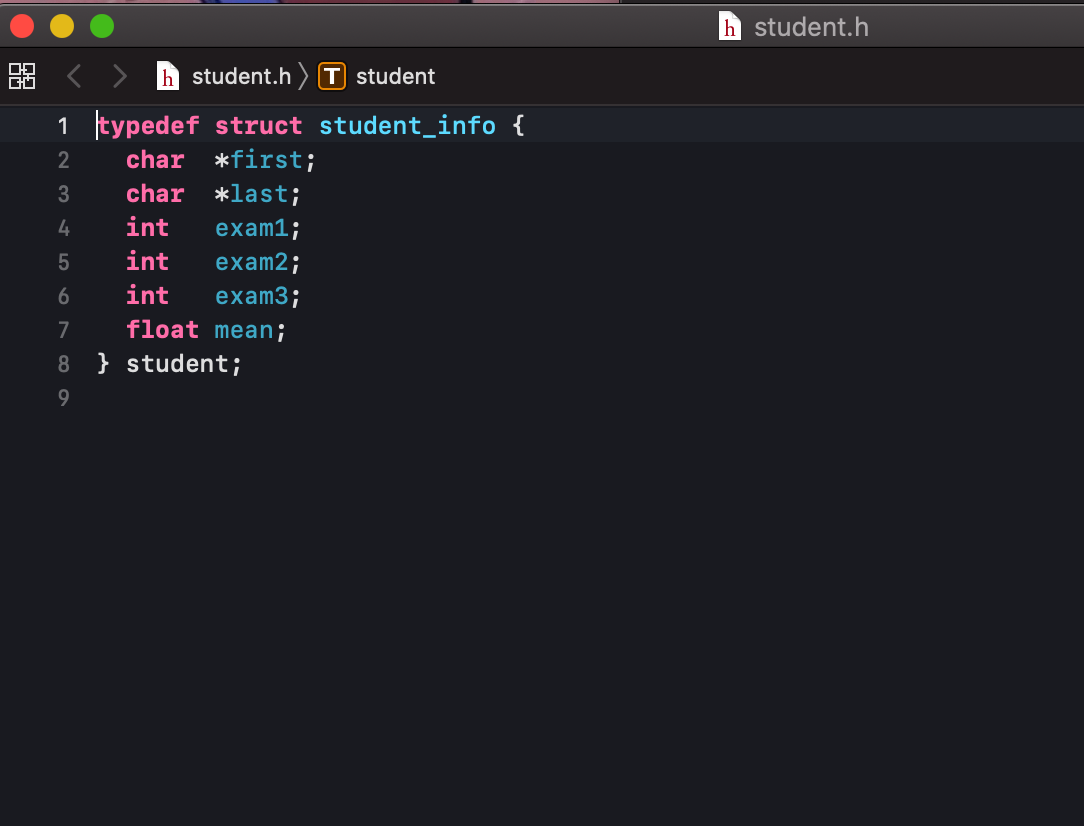Click the closing brace on line 8
Screen dimensions: 1084x826
[104, 364]
